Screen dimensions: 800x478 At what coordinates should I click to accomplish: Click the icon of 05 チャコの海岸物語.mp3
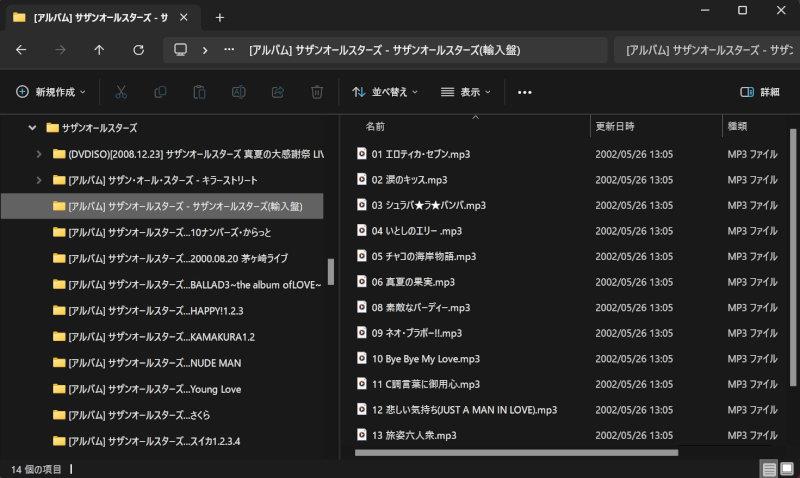click(x=362, y=256)
